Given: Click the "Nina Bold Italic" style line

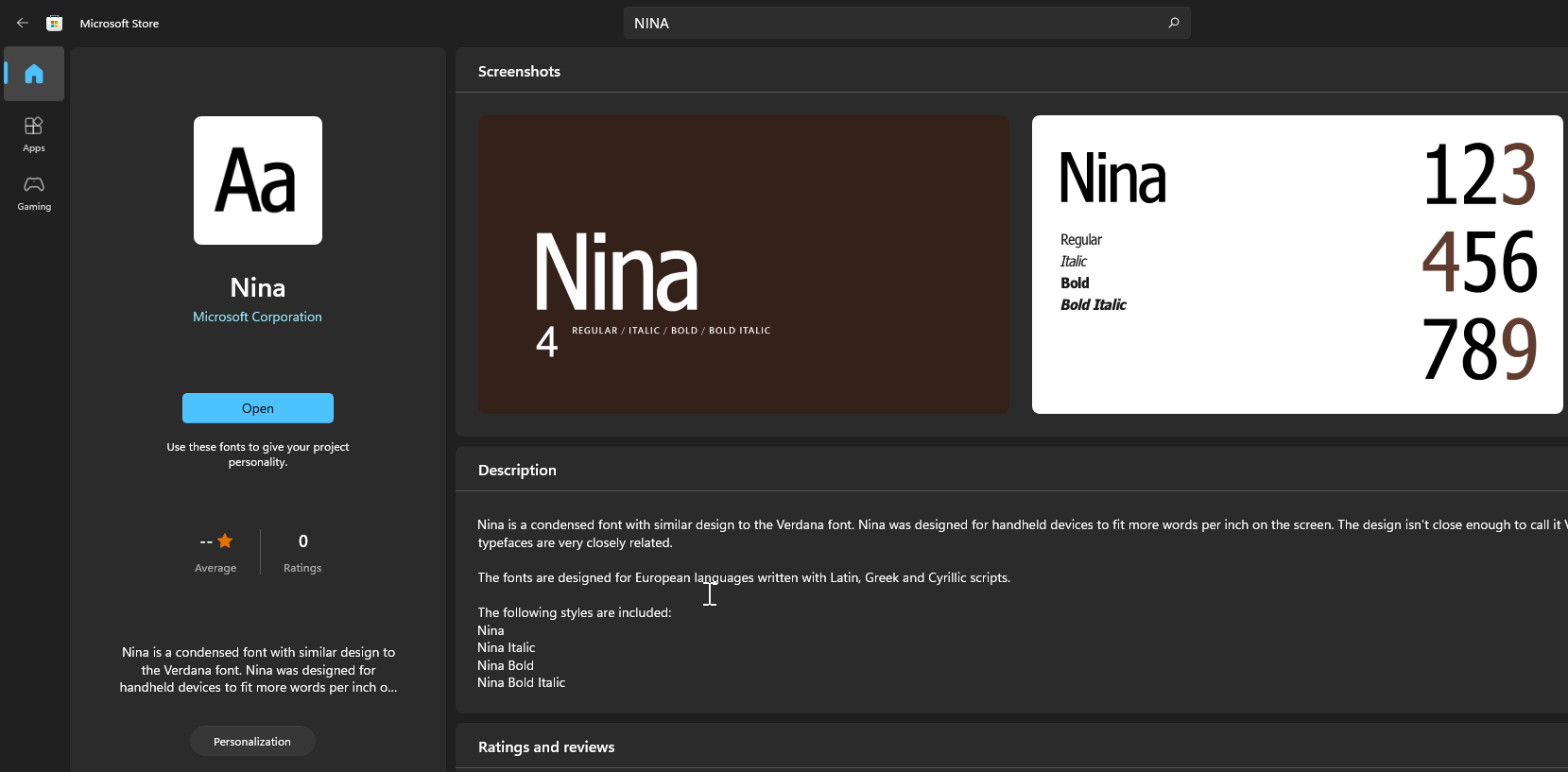Looking at the screenshot, I should [x=522, y=682].
